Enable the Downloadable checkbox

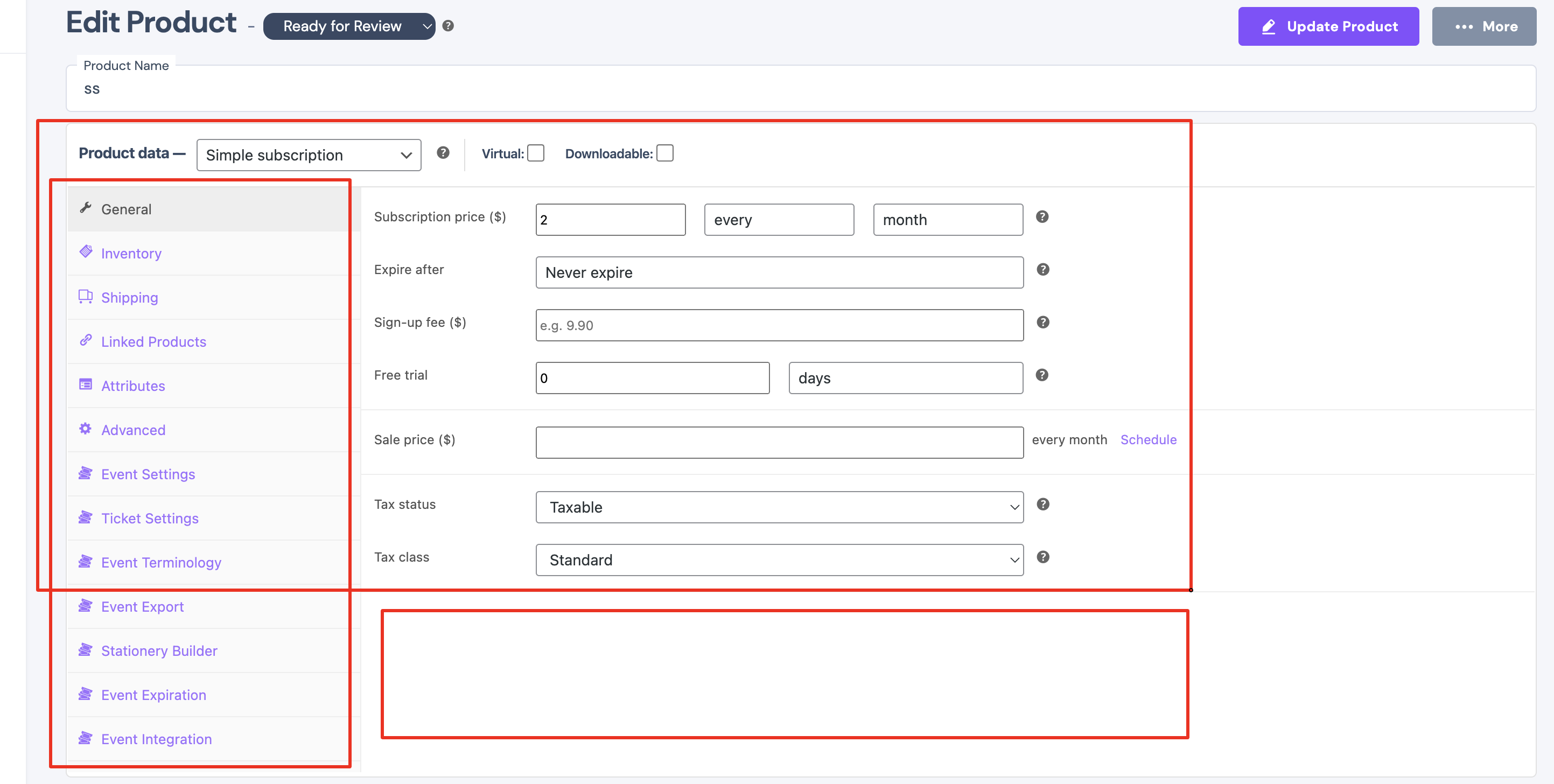pos(665,153)
